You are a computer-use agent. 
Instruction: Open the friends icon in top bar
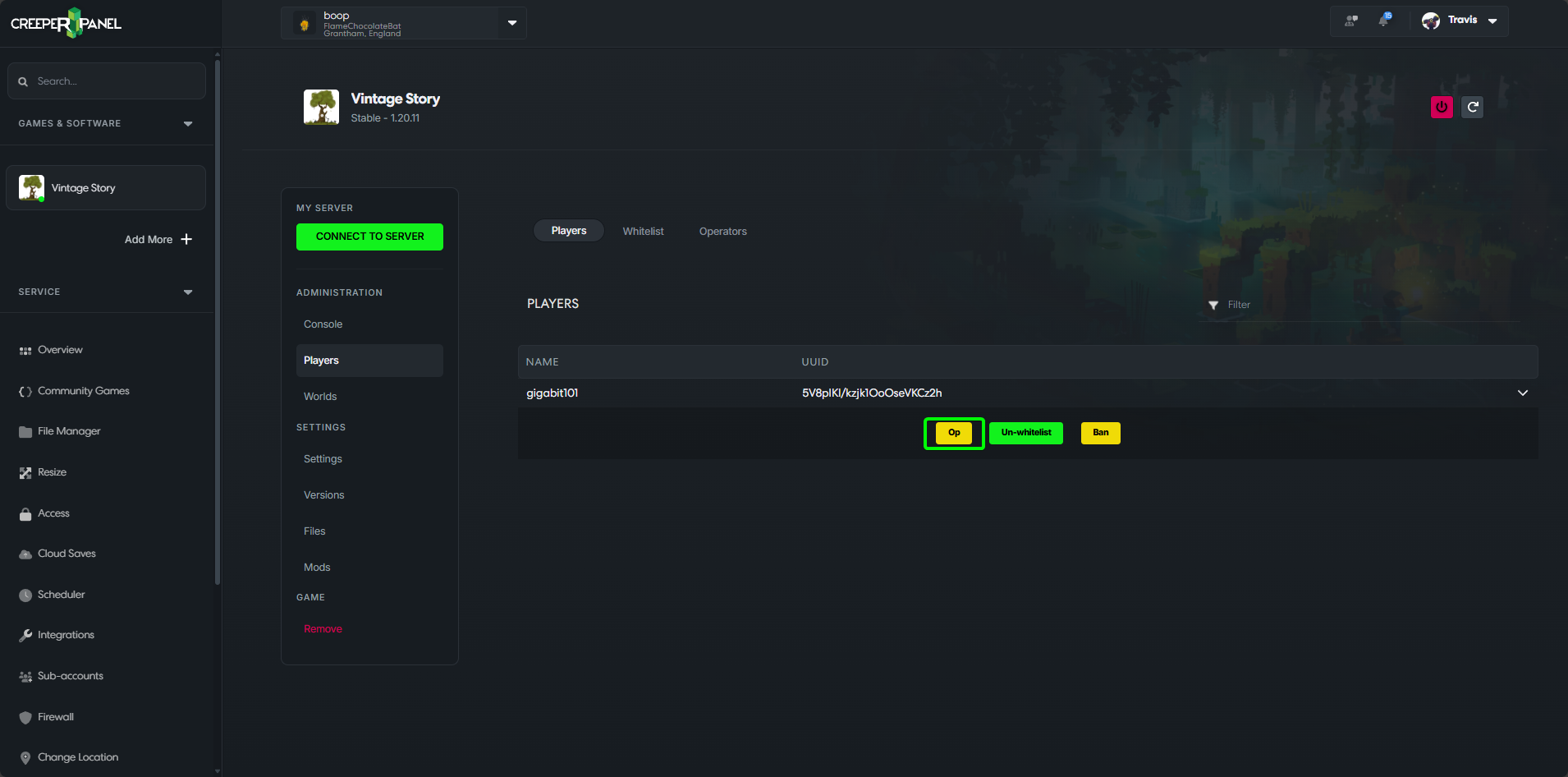point(1351,21)
